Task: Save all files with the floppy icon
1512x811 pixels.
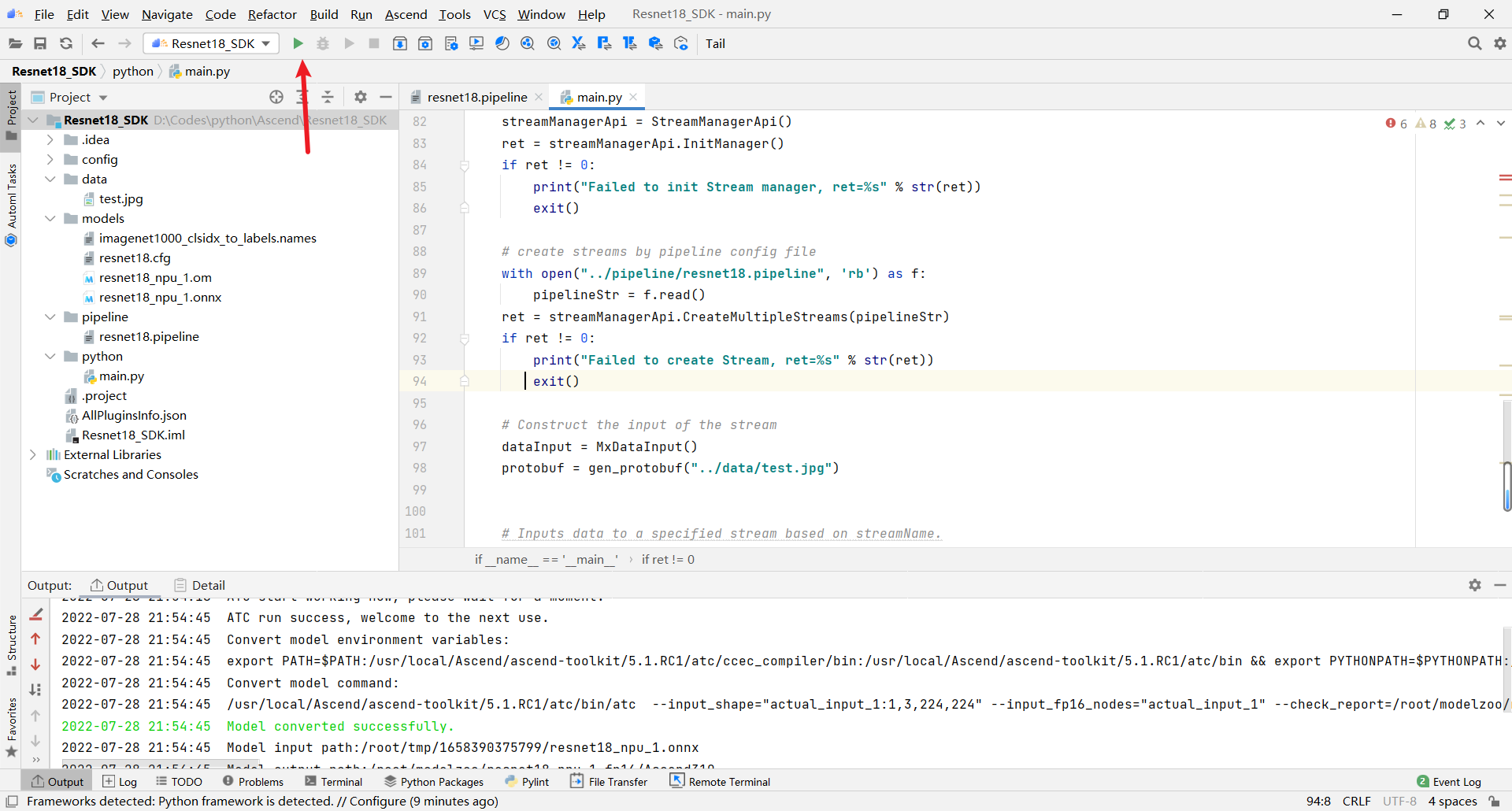Action: click(x=40, y=43)
